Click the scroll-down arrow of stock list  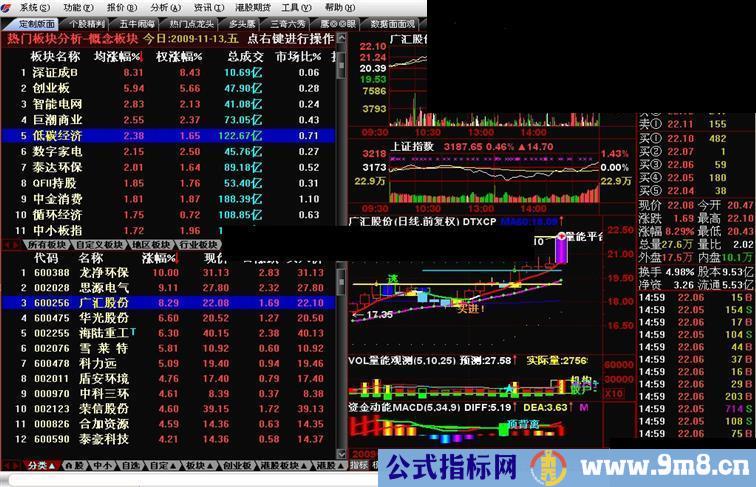340,452
